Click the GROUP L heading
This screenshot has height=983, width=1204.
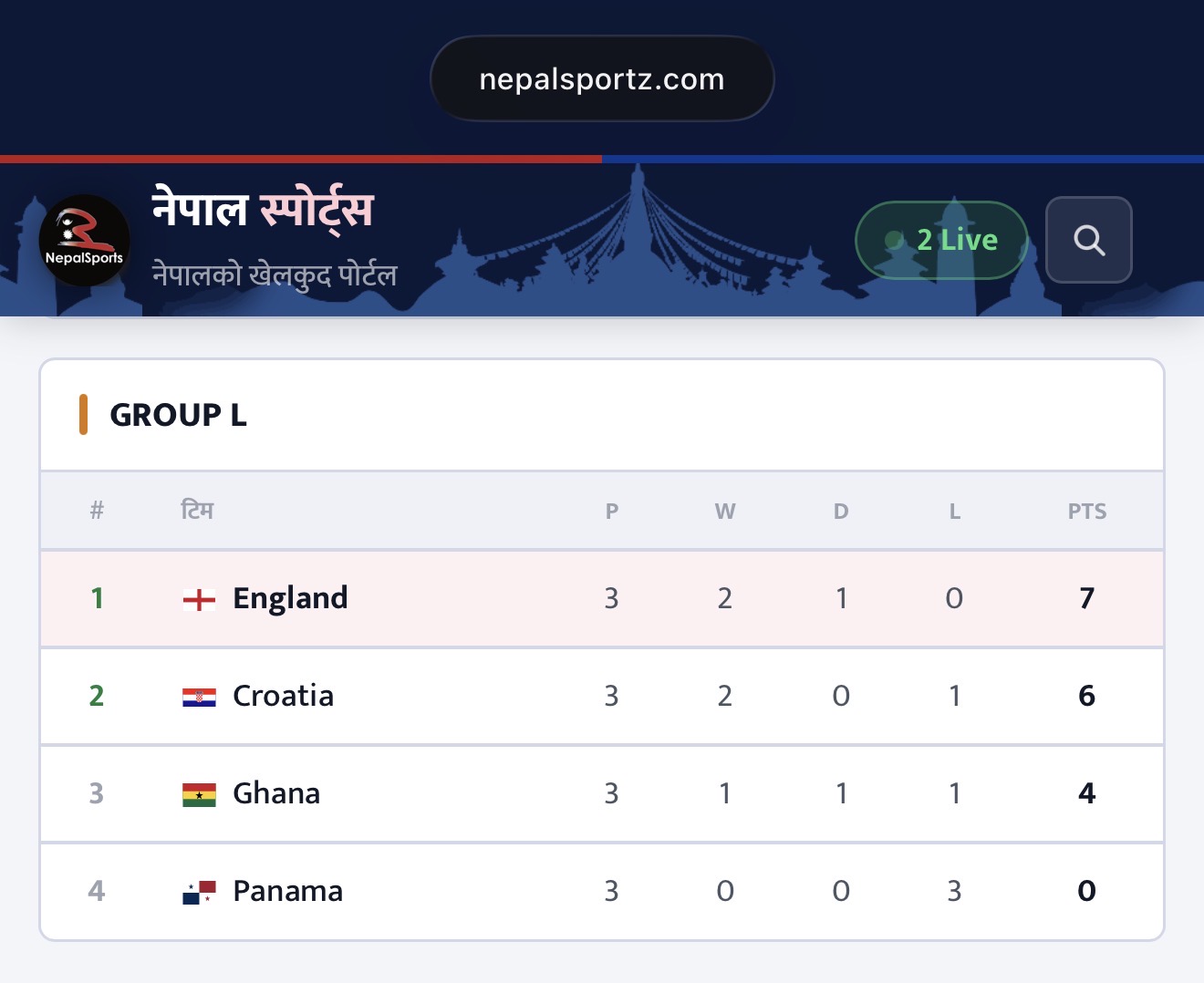pos(178,415)
